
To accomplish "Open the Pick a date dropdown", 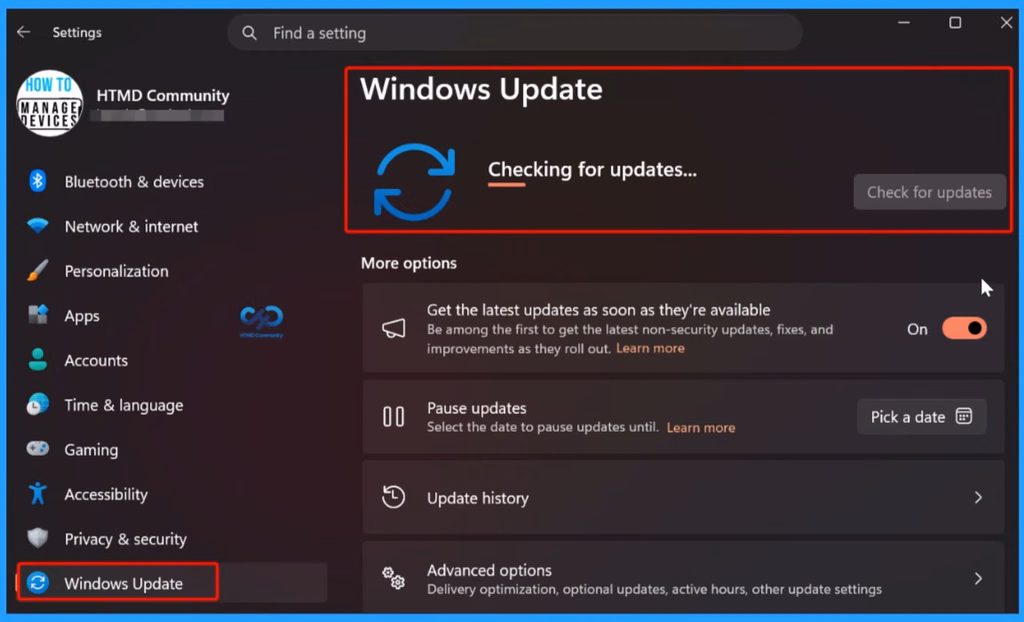I will 921,417.
